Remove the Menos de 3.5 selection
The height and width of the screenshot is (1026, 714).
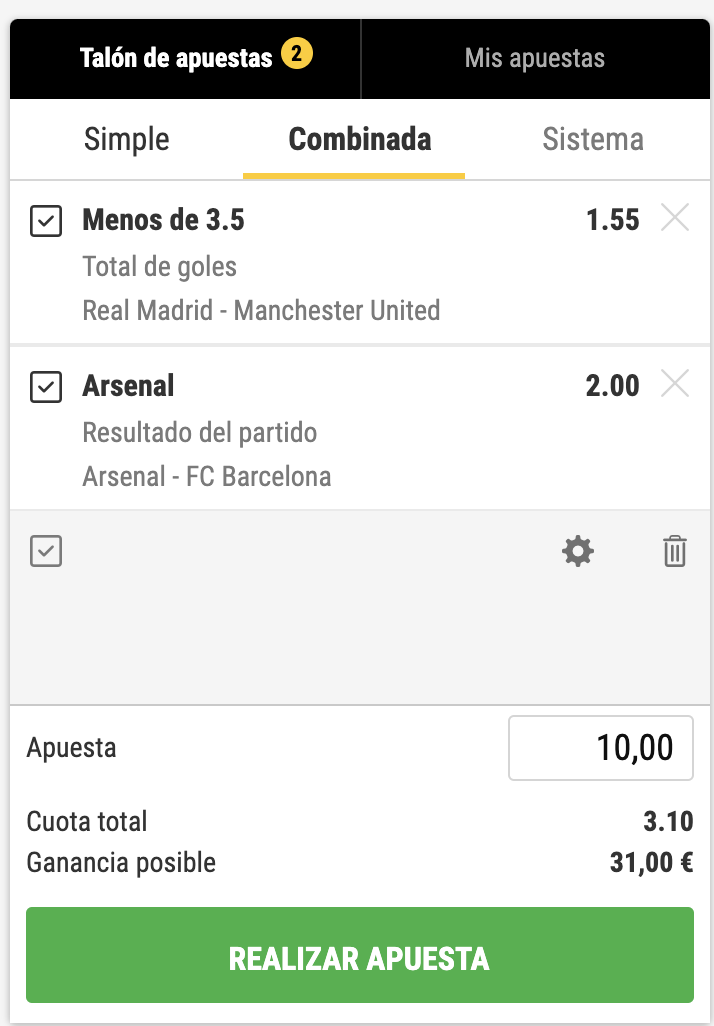[675, 218]
